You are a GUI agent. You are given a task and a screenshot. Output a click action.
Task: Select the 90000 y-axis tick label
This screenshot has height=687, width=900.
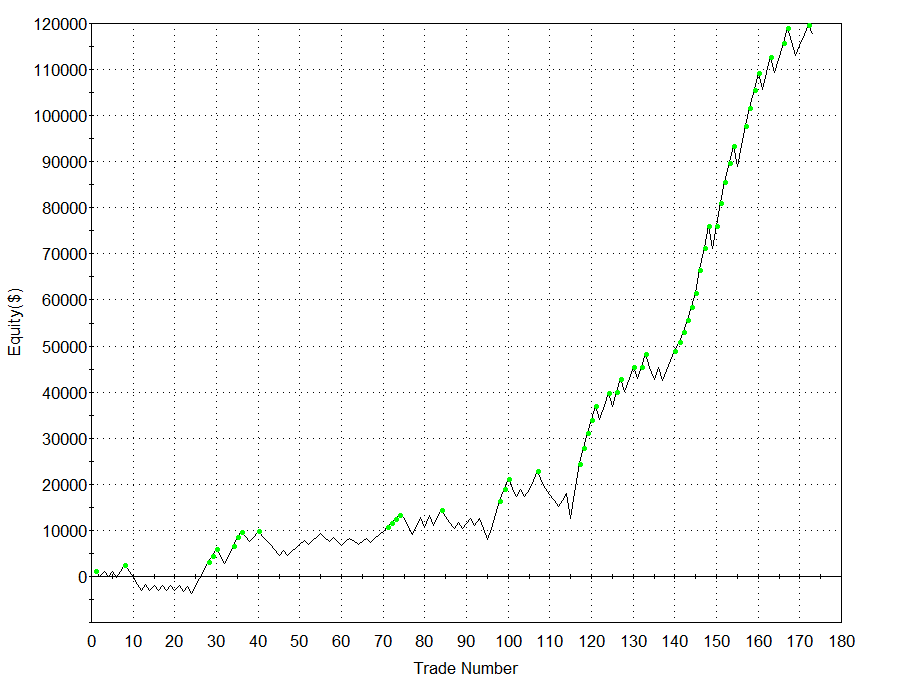pyautogui.click(x=57, y=162)
